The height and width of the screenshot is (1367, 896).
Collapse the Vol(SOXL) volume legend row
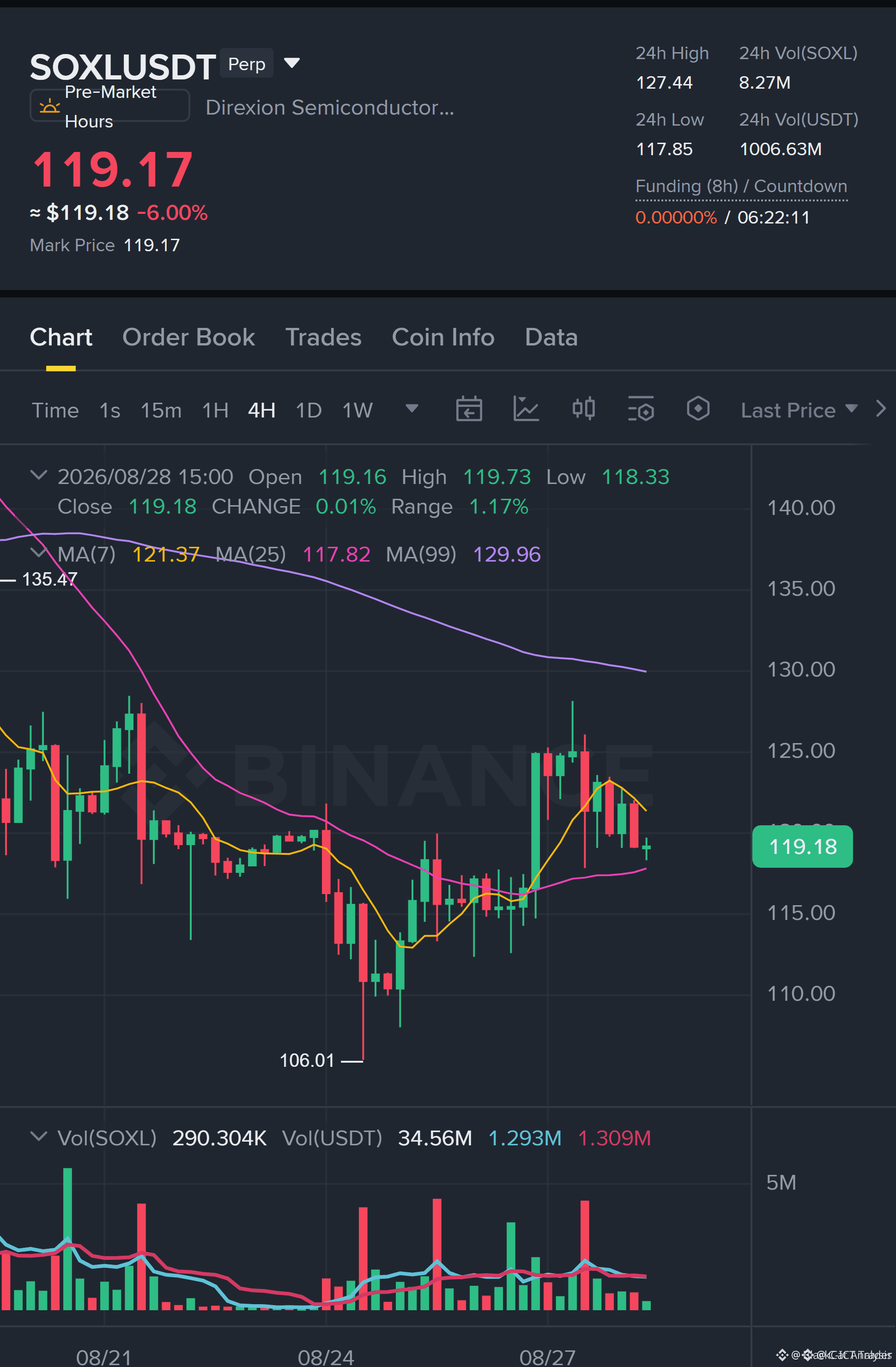[x=38, y=1136]
